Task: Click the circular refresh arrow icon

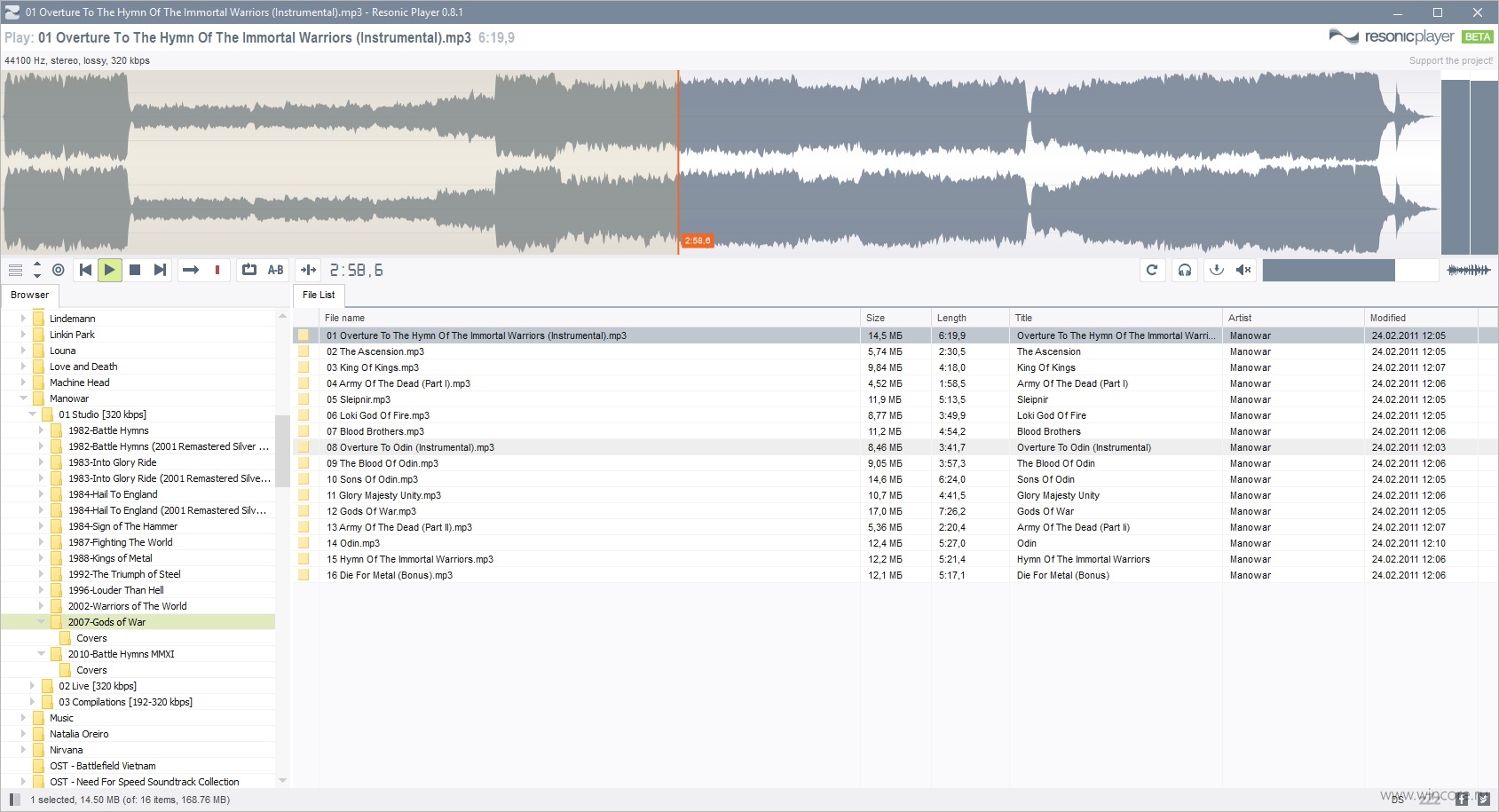Action: coord(1152,270)
